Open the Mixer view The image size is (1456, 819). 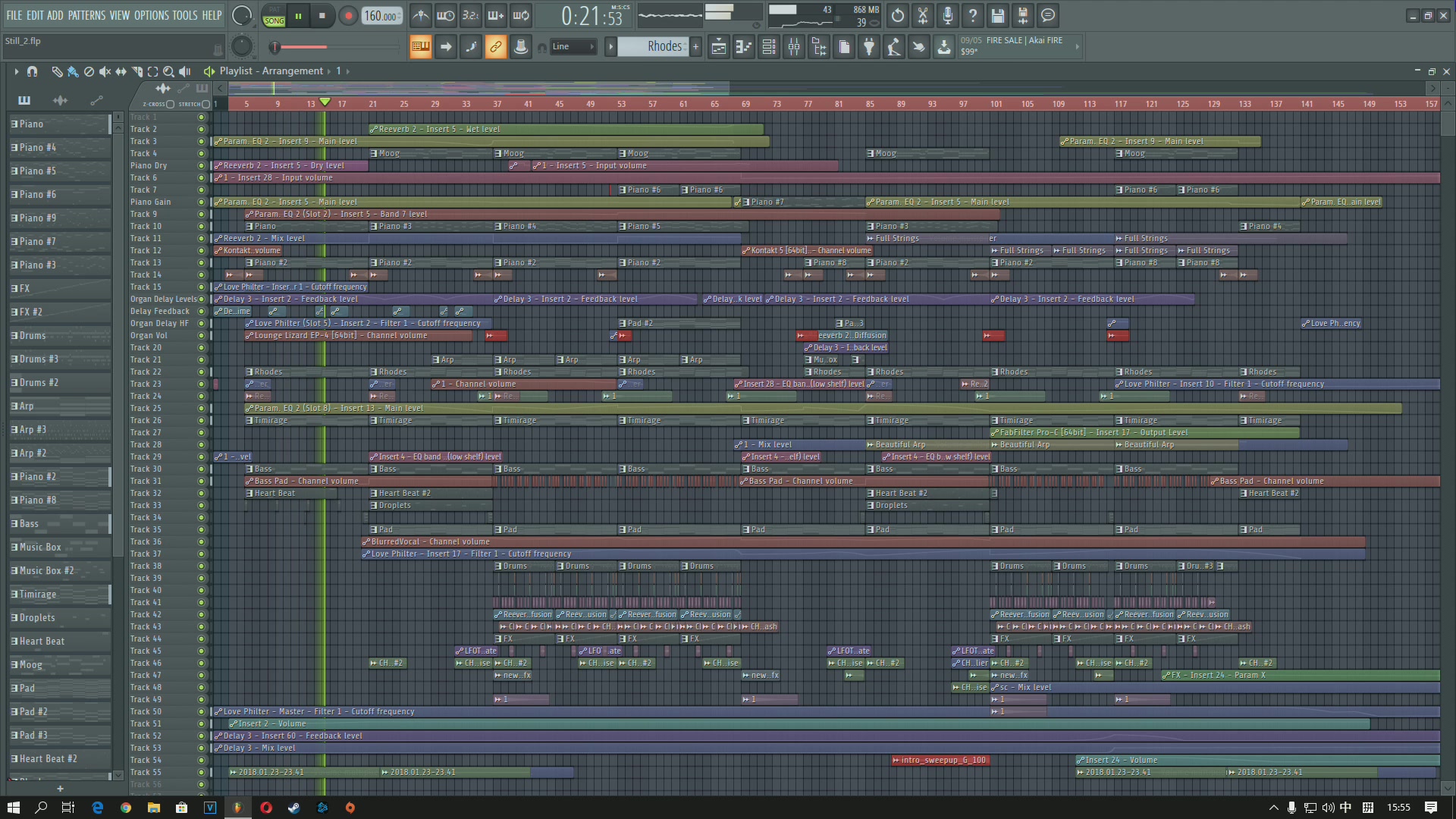(793, 47)
